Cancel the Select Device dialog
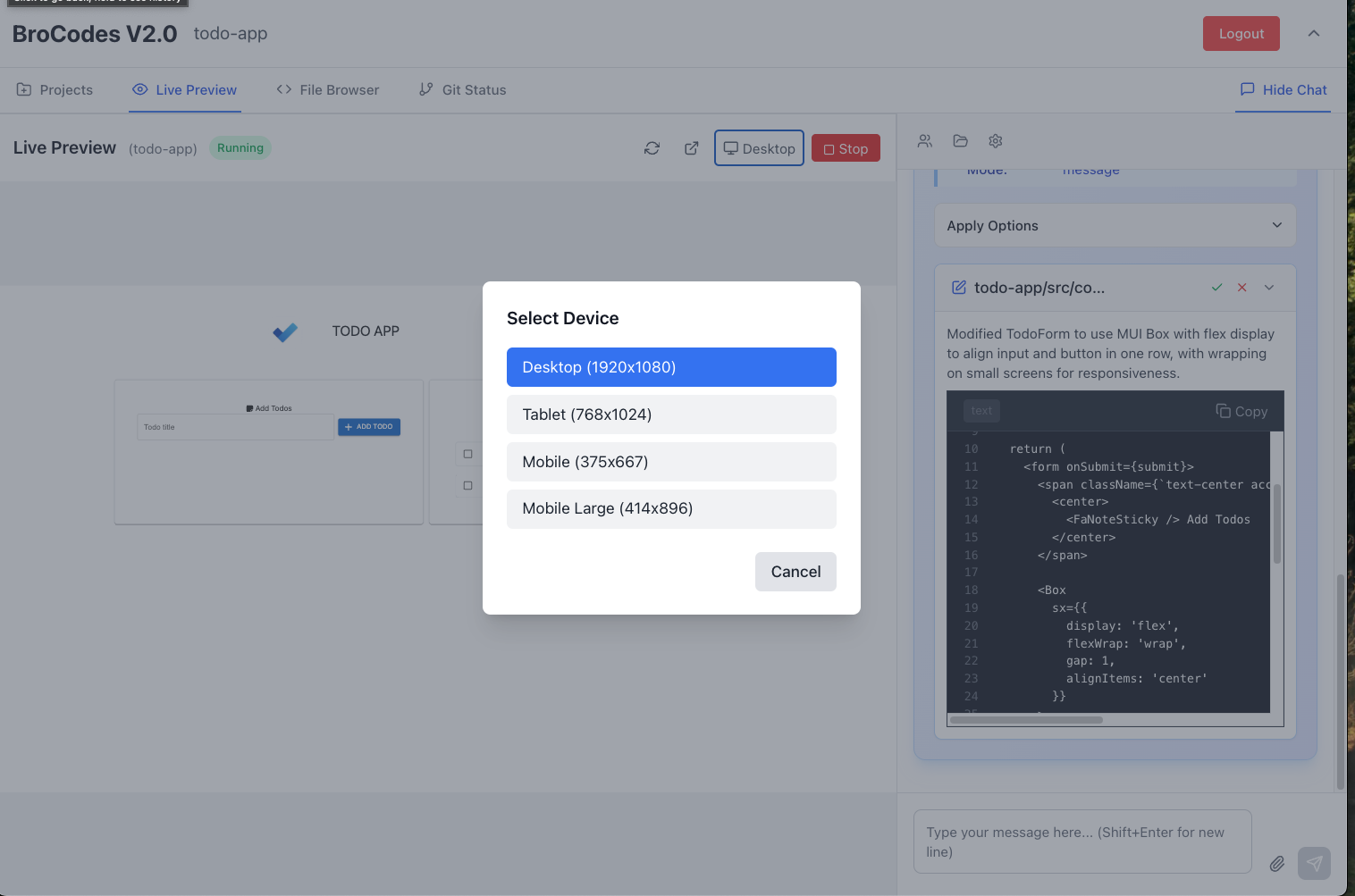Image resolution: width=1355 pixels, height=896 pixels. tap(795, 572)
